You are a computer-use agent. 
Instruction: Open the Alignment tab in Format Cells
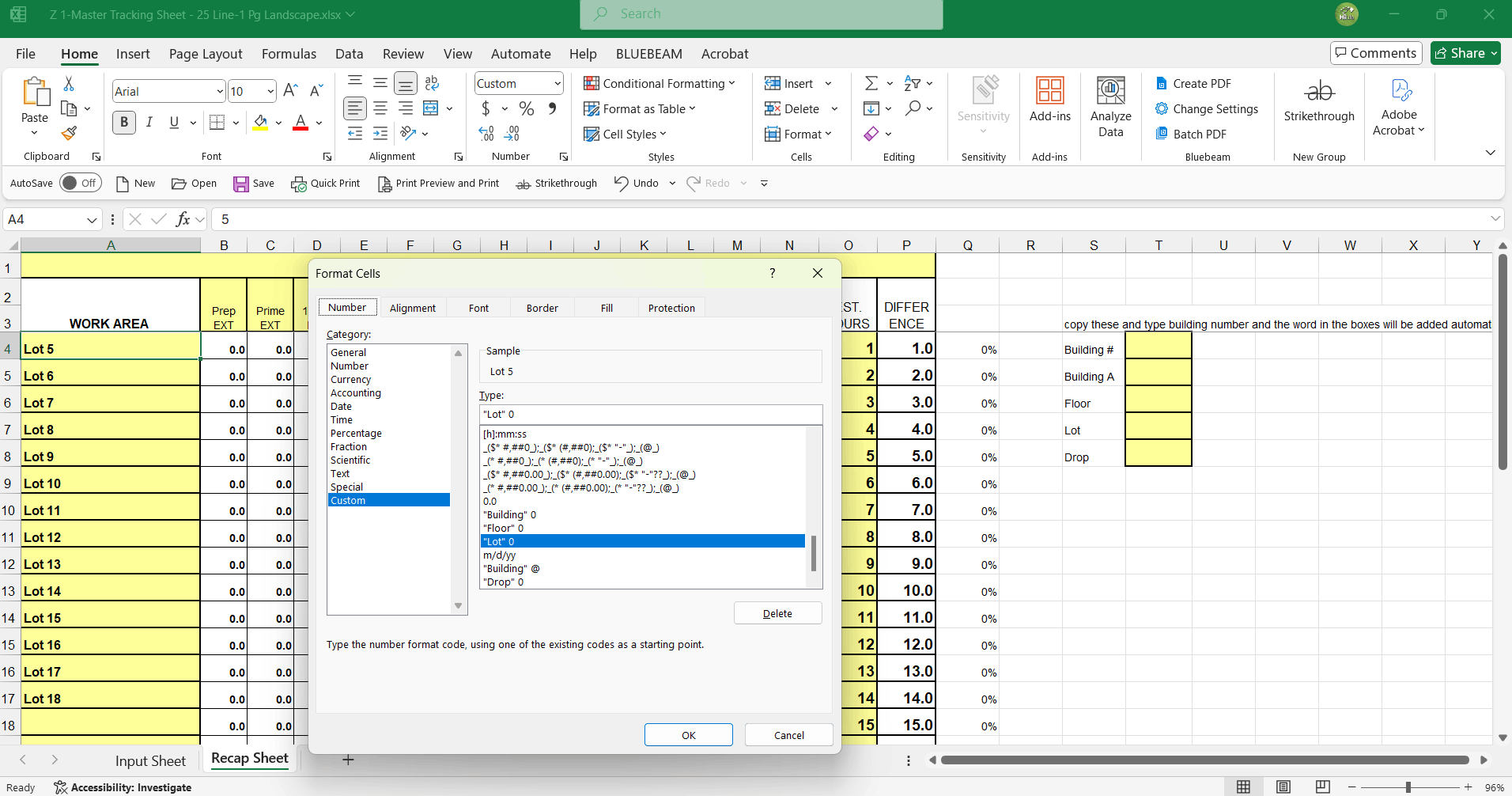tap(413, 308)
